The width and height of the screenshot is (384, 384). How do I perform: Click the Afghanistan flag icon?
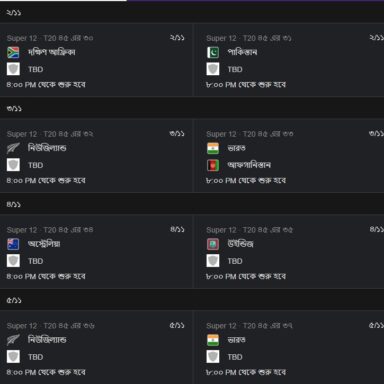click(213, 165)
